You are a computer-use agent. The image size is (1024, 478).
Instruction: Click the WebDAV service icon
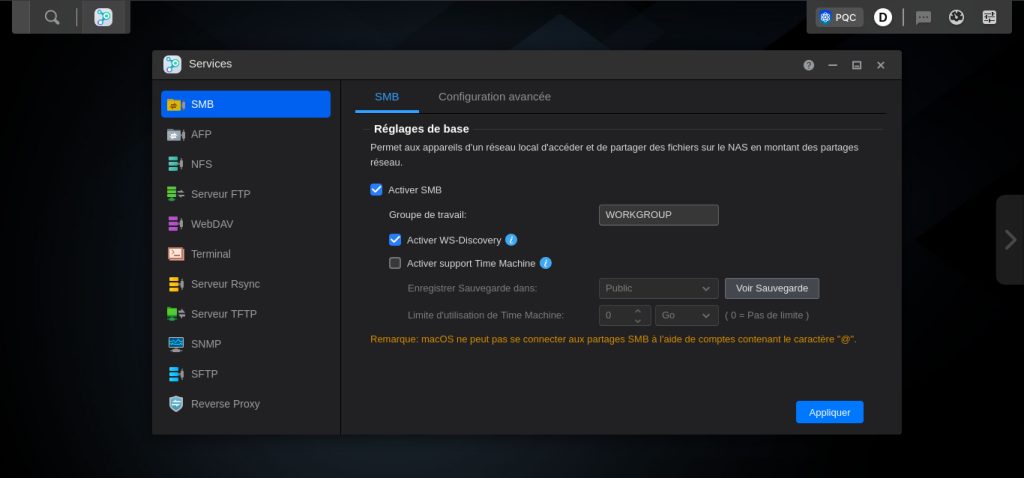tap(176, 224)
